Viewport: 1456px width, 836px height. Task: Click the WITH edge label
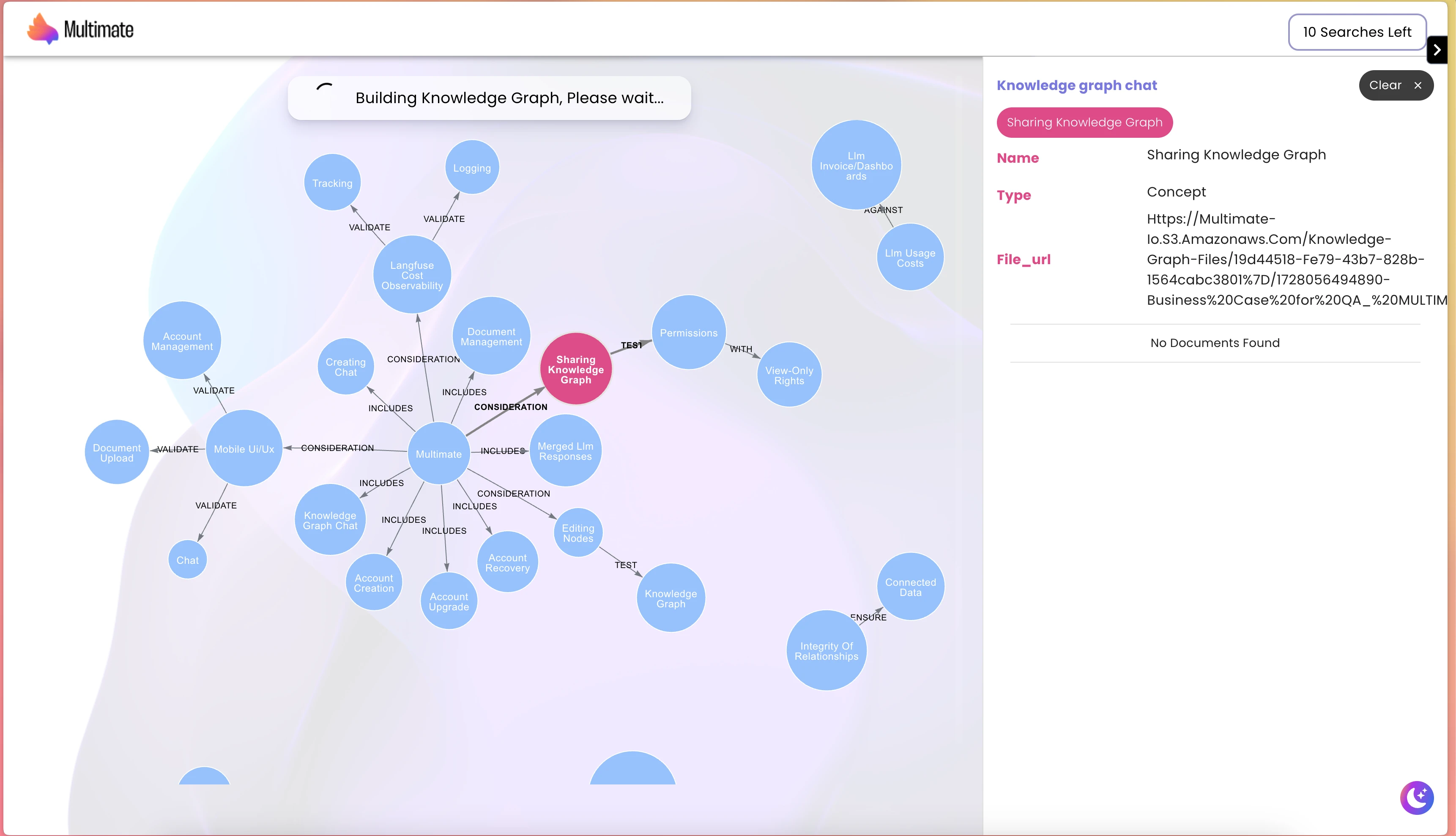(x=741, y=349)
